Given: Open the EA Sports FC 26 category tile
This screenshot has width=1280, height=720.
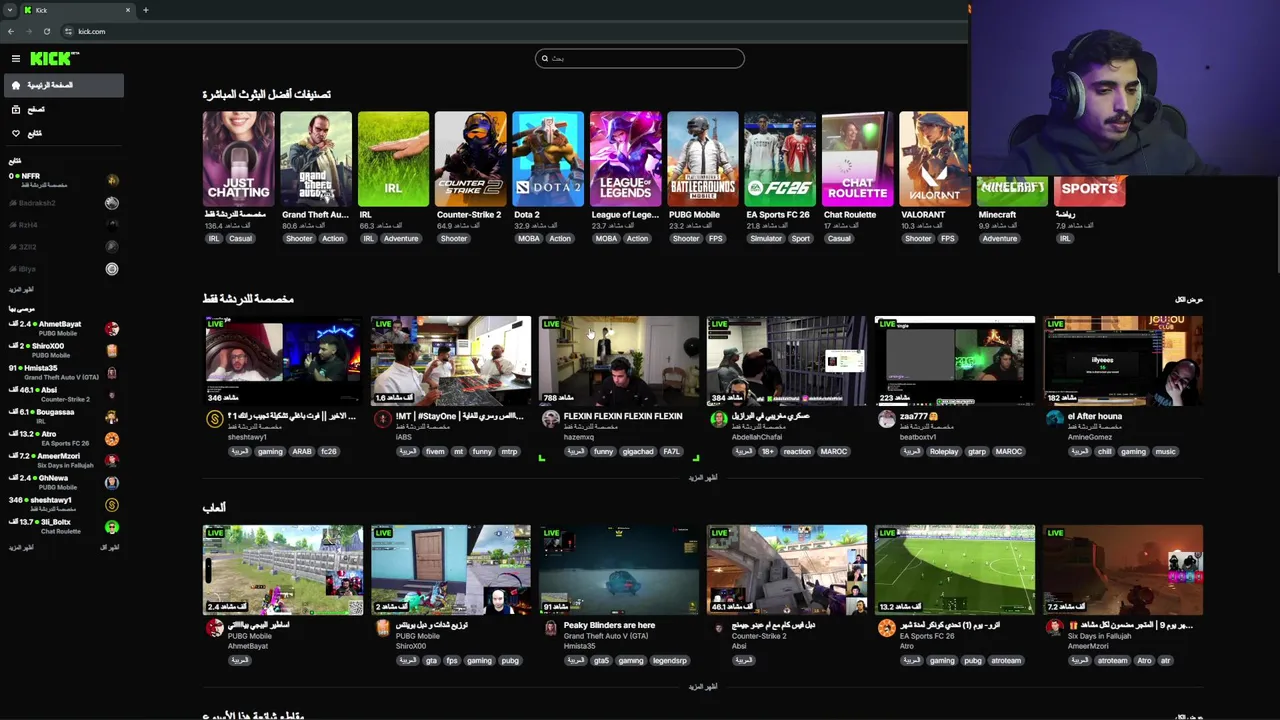Looking at the screenshot, I should click(x=780, y=158).
